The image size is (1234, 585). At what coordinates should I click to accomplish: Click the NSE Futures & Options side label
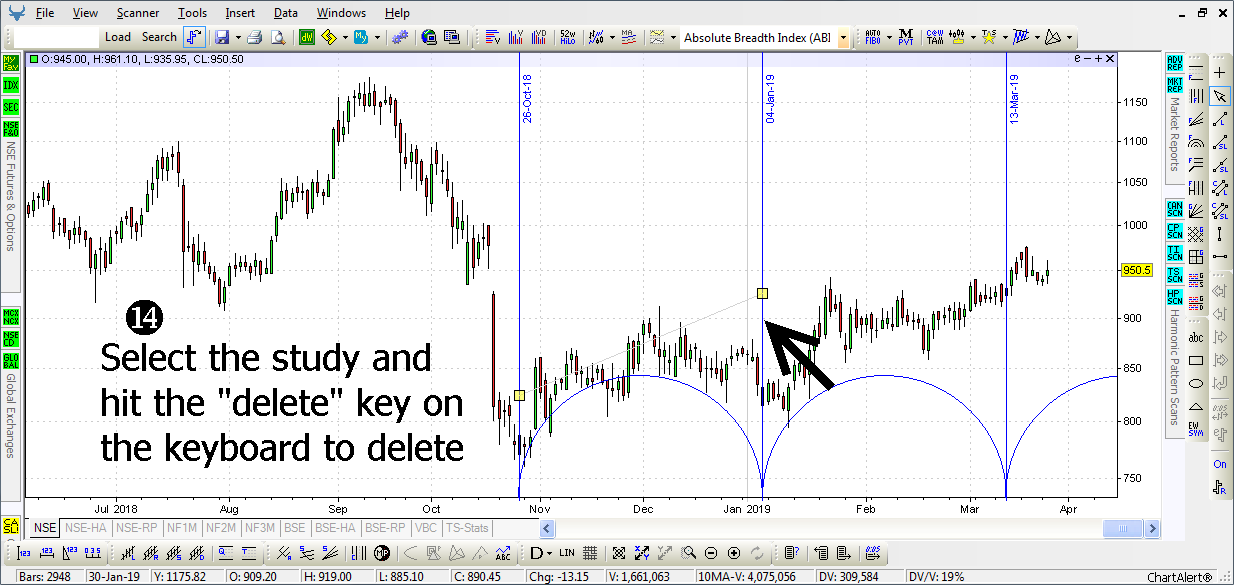tap(11, 195)
